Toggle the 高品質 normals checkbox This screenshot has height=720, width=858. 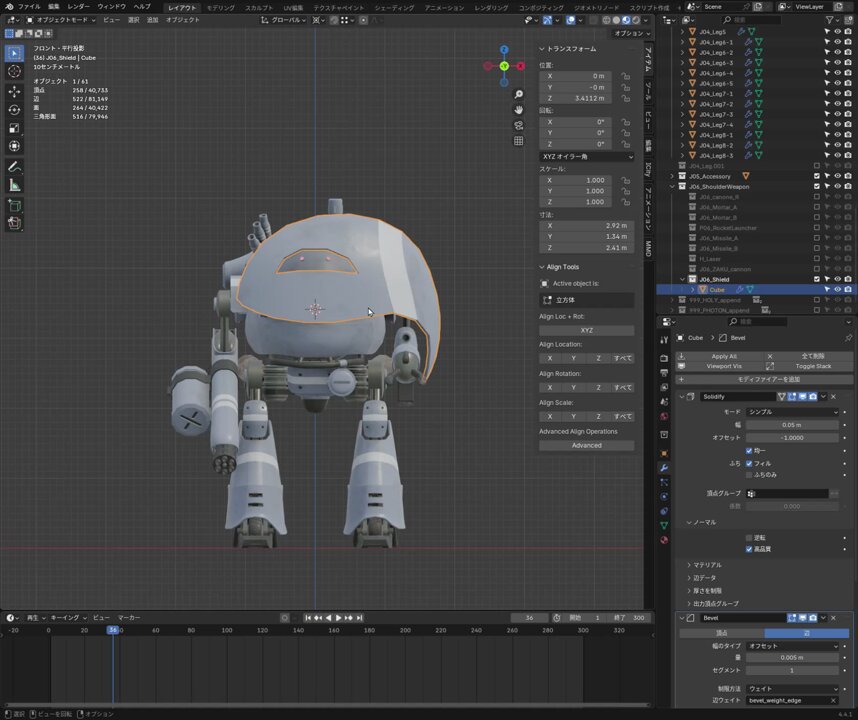click(749, 549)
